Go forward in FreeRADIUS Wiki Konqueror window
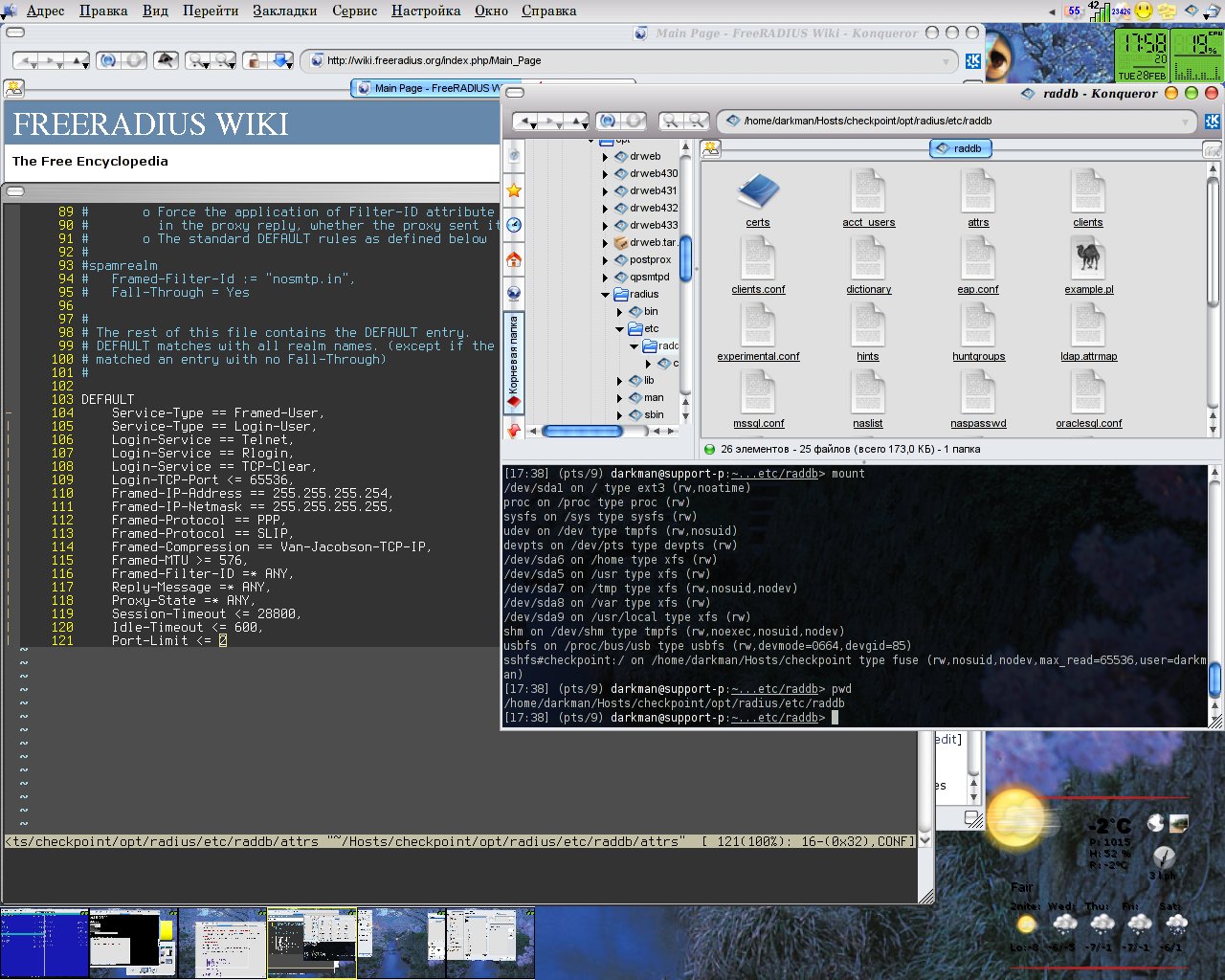 (x=52, y=60)
